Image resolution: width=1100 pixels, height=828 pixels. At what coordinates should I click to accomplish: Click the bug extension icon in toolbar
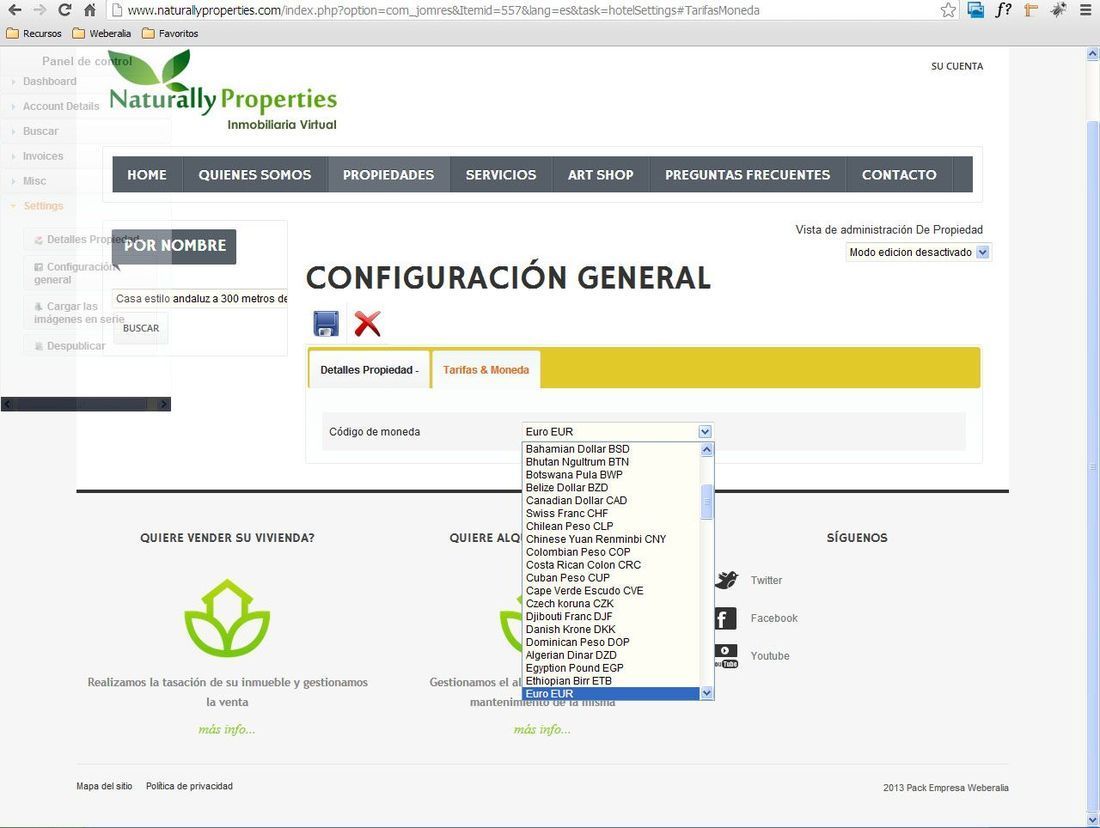1058,10
